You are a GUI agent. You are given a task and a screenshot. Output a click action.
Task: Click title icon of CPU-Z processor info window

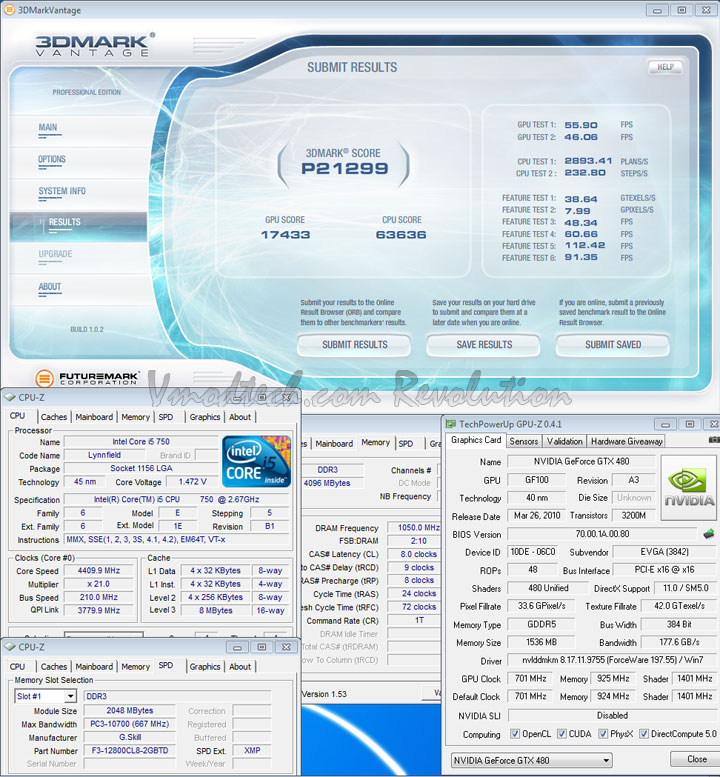(9, 397)
